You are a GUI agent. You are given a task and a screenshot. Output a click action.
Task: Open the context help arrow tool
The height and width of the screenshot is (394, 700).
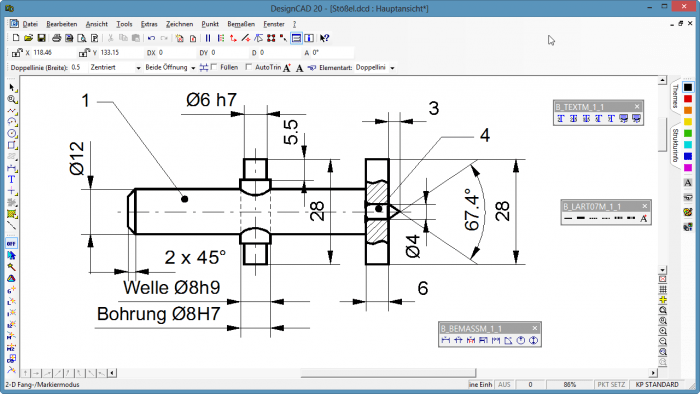[325, 38]
